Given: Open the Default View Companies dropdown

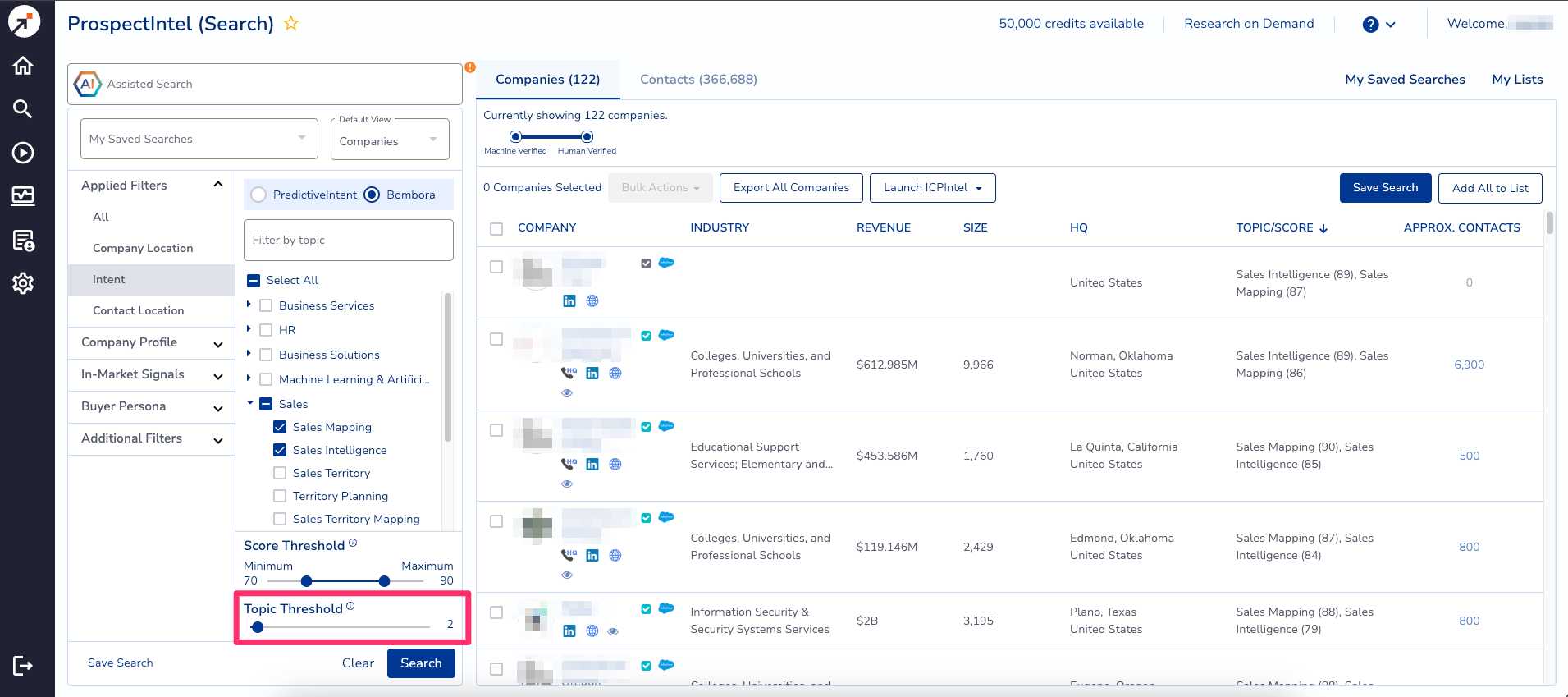Looking at the screenshot, I should pos(390,139).
